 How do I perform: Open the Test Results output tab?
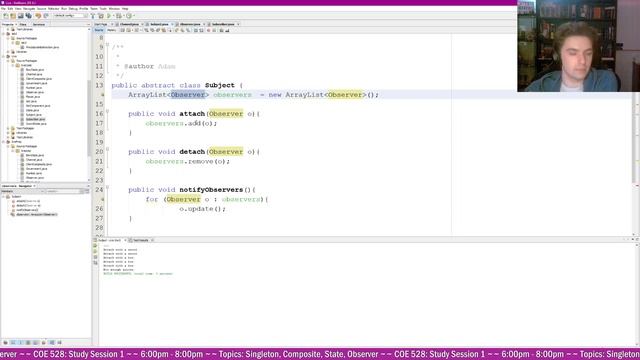[x=141, y=240]
